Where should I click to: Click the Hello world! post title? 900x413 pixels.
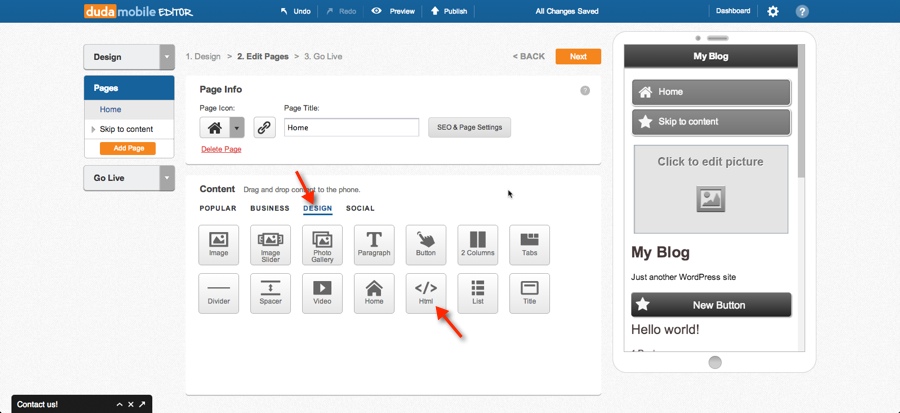[665, 330]
